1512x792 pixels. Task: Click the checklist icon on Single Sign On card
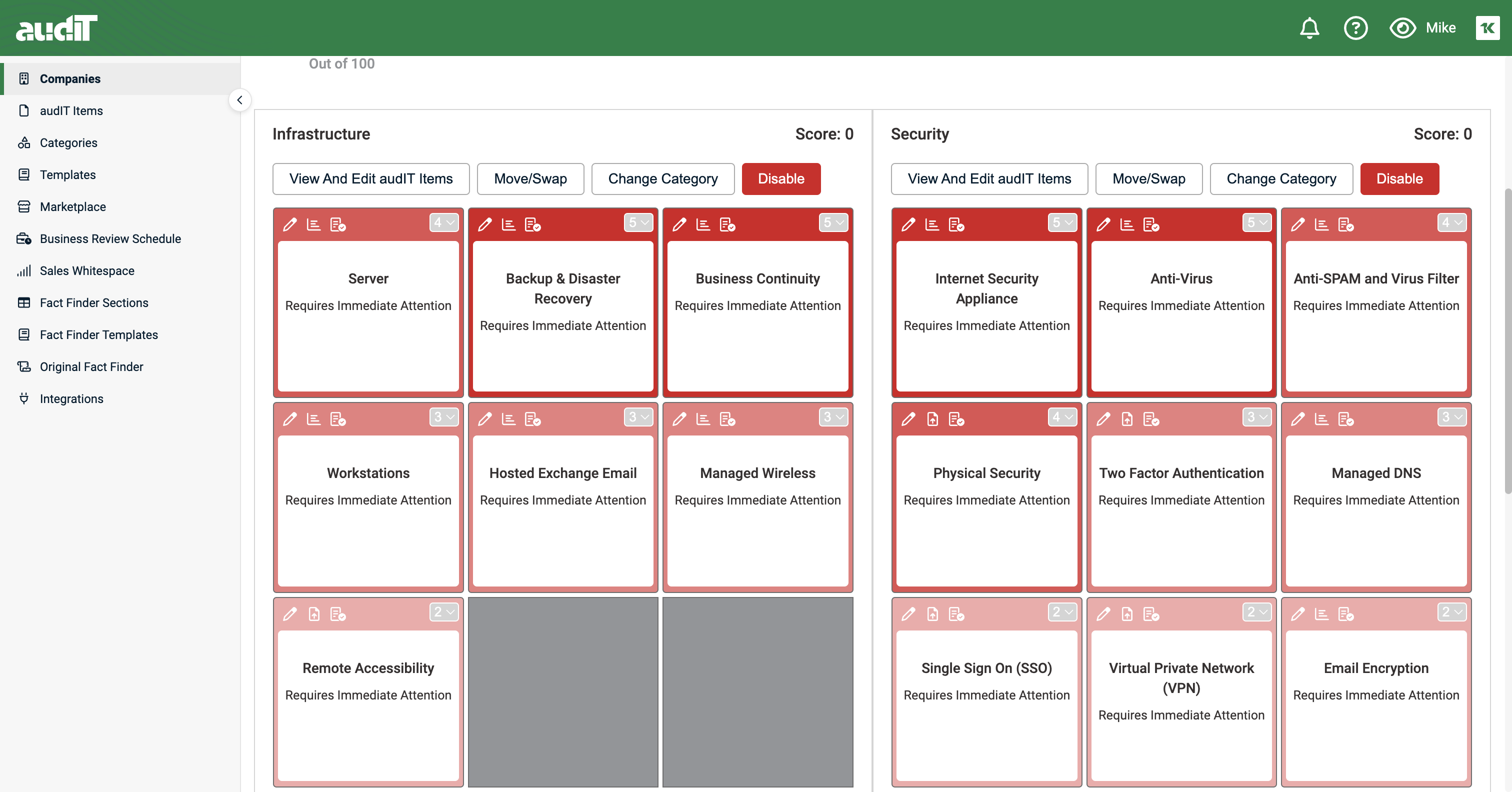tap(956, 613)
